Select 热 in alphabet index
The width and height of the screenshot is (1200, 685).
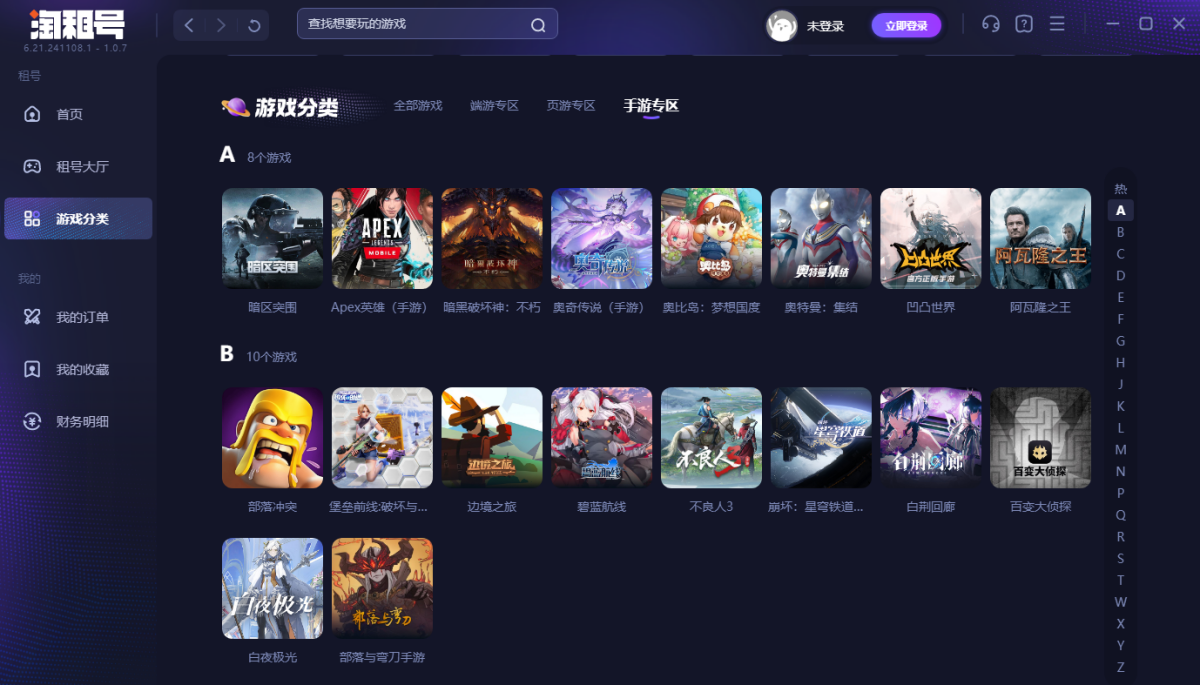click(x=1120, y=188)
